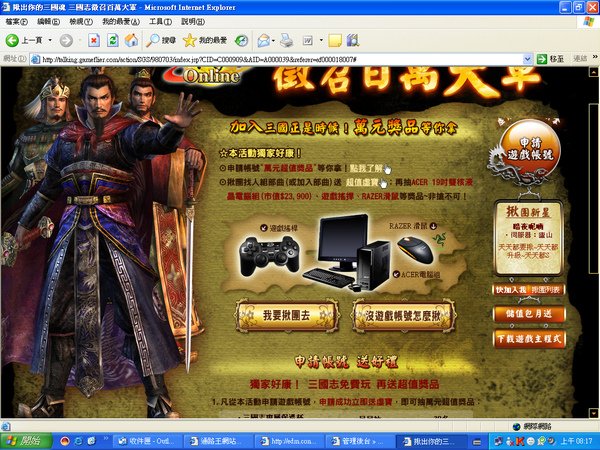Open the 檢視(V) menu
Image resolution: width=600 pixels, height=450 pixels.
click(x=81, y=22)
